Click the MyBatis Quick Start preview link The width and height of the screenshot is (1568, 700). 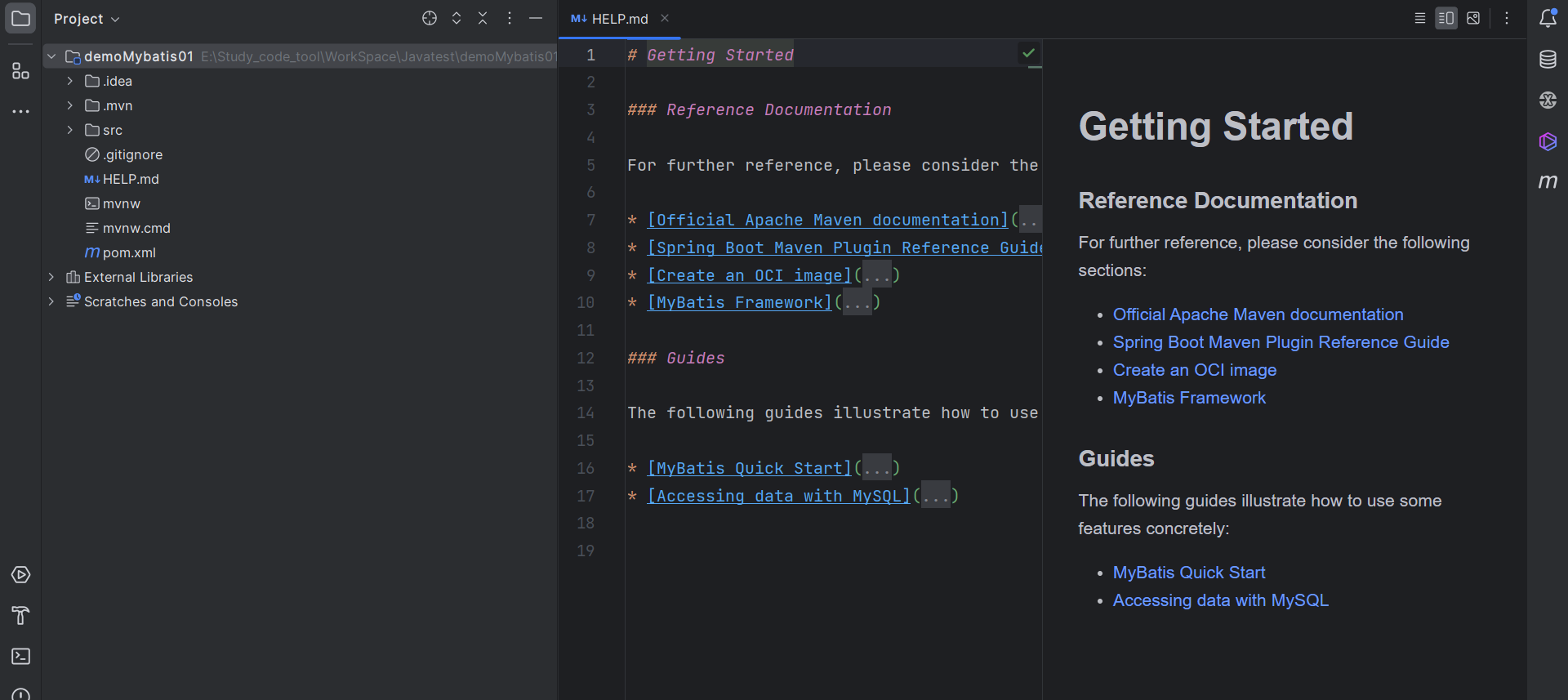[1188, 573]
